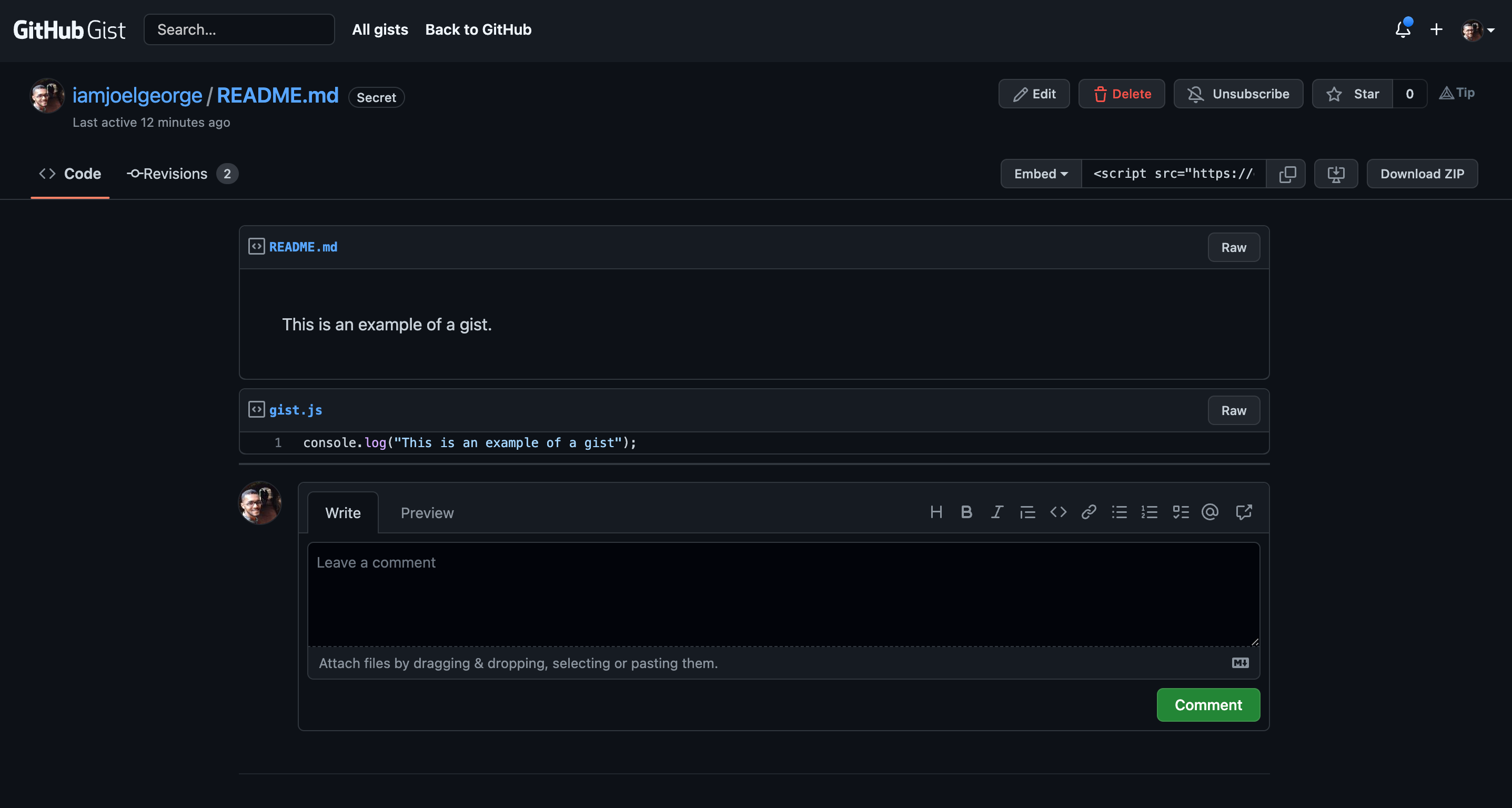Screen dimensions: 1512x808
Task: Insert a quote via toolbar icon
Action: (1027, 512)
